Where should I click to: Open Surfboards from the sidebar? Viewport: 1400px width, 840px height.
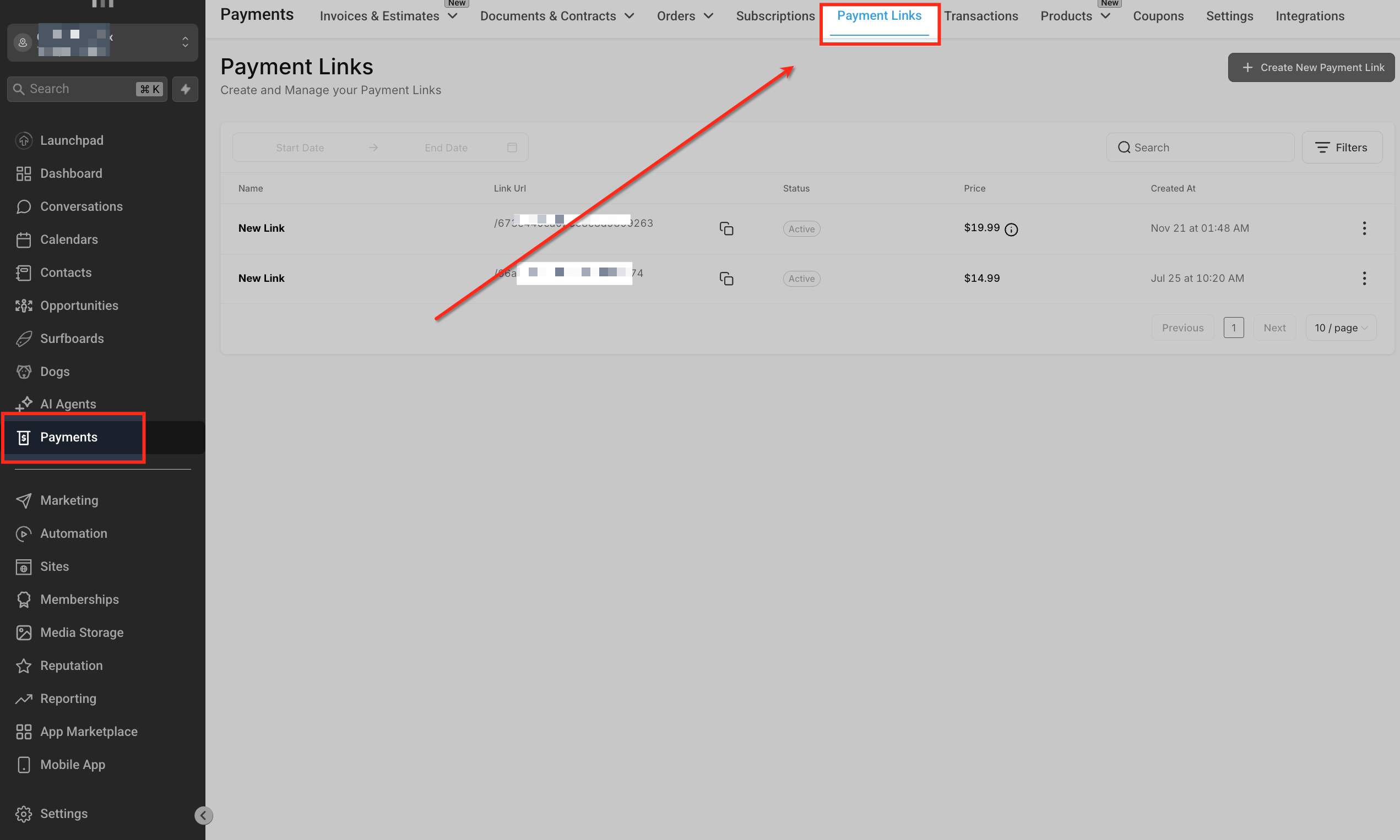tap(72, 339)
